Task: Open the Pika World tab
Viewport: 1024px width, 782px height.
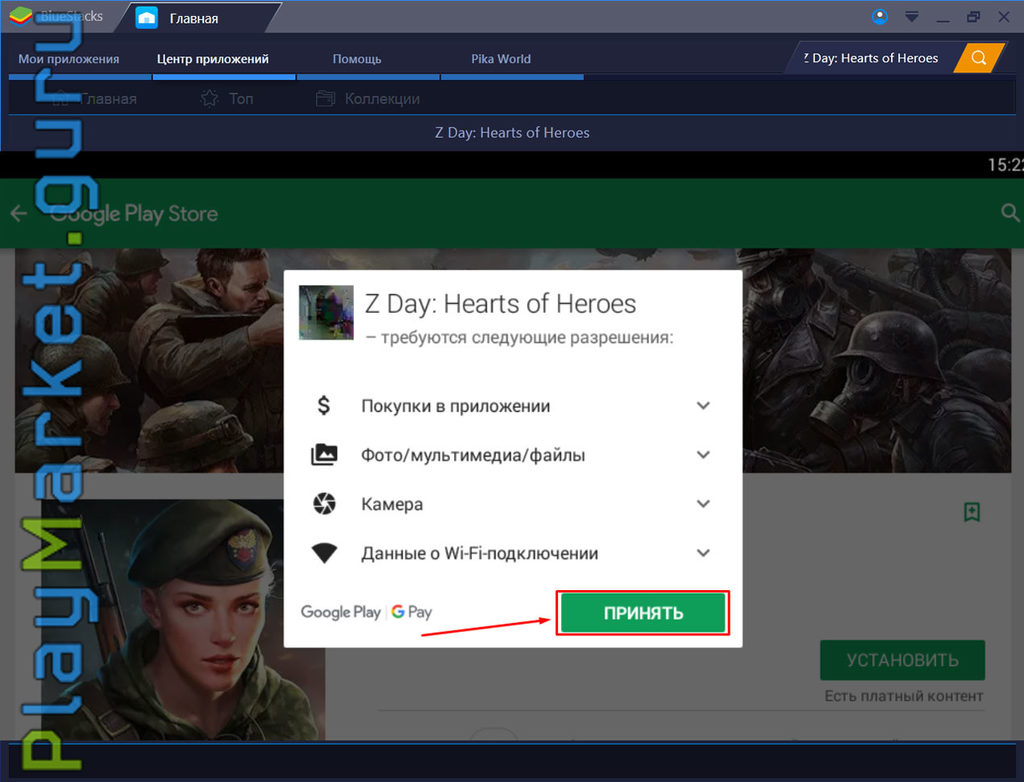Action: coord(501,59)
